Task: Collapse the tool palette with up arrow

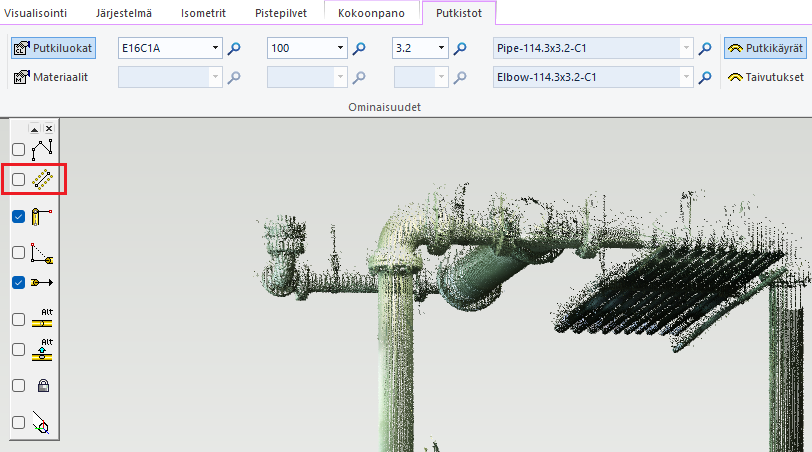Action: (x=34, y=129)
